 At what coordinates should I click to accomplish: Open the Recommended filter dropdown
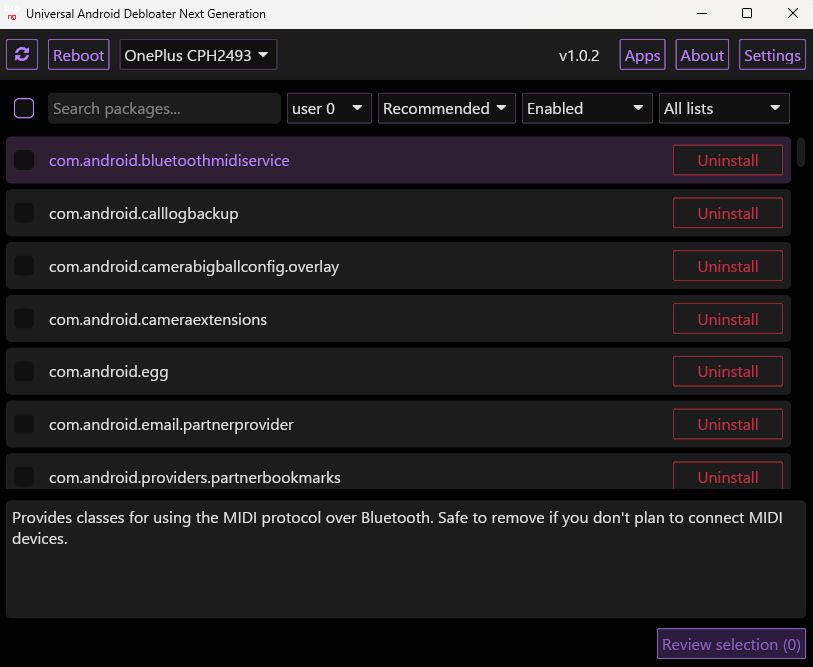coord(446,108)
